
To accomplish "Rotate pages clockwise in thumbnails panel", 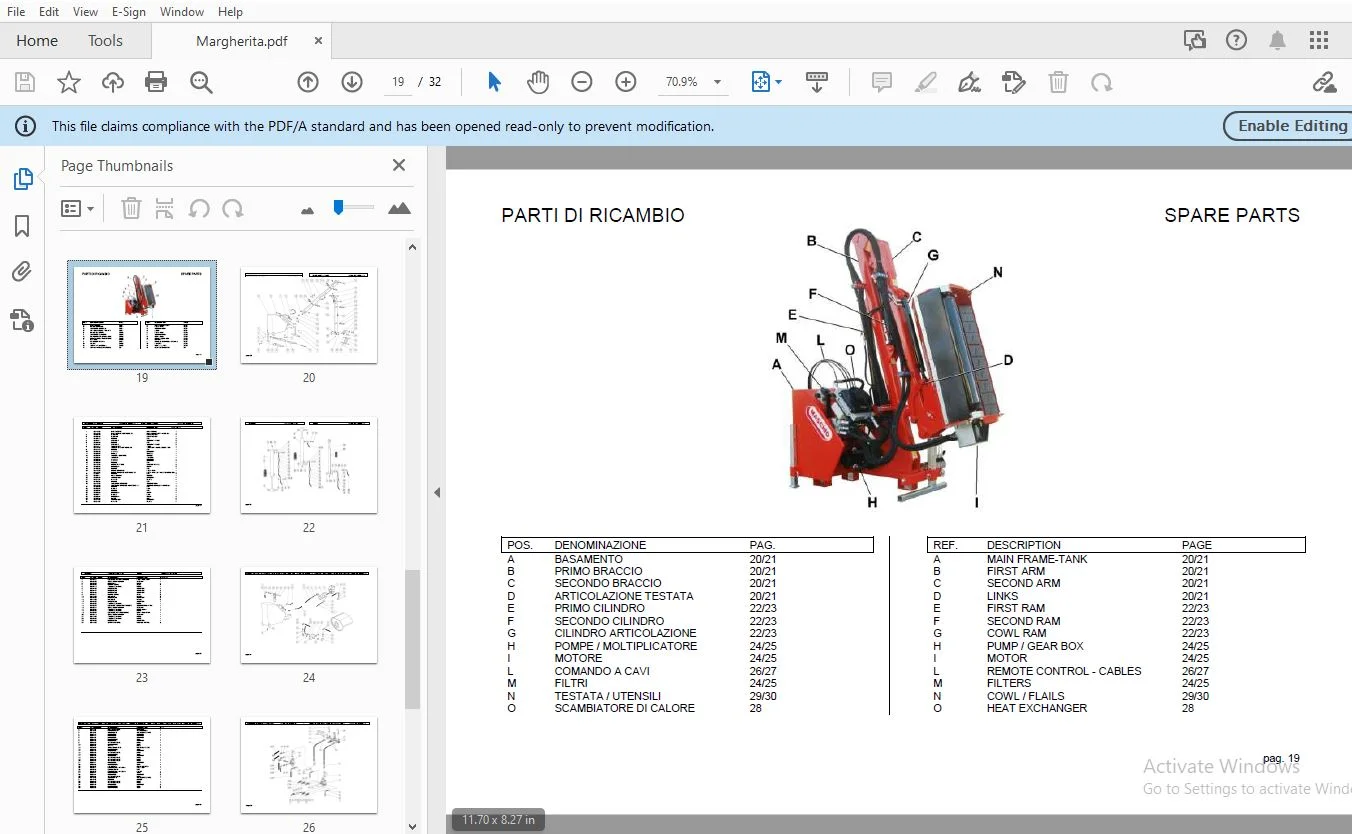I will [x=233, y=208].
